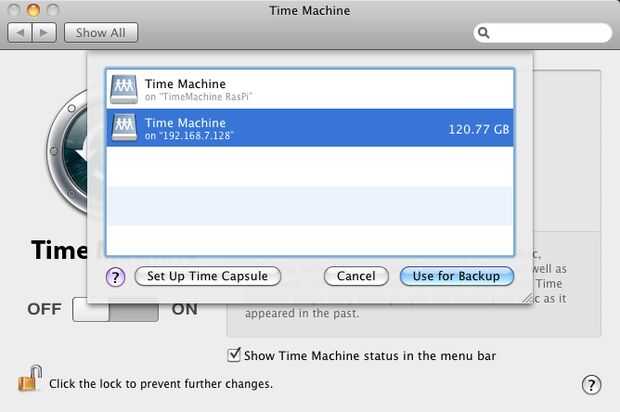Image resolution: width=620 pixels, height=412 pixels.
Task: Uncheck Show Time Machine status in menu bar
Action: (235, 355)
